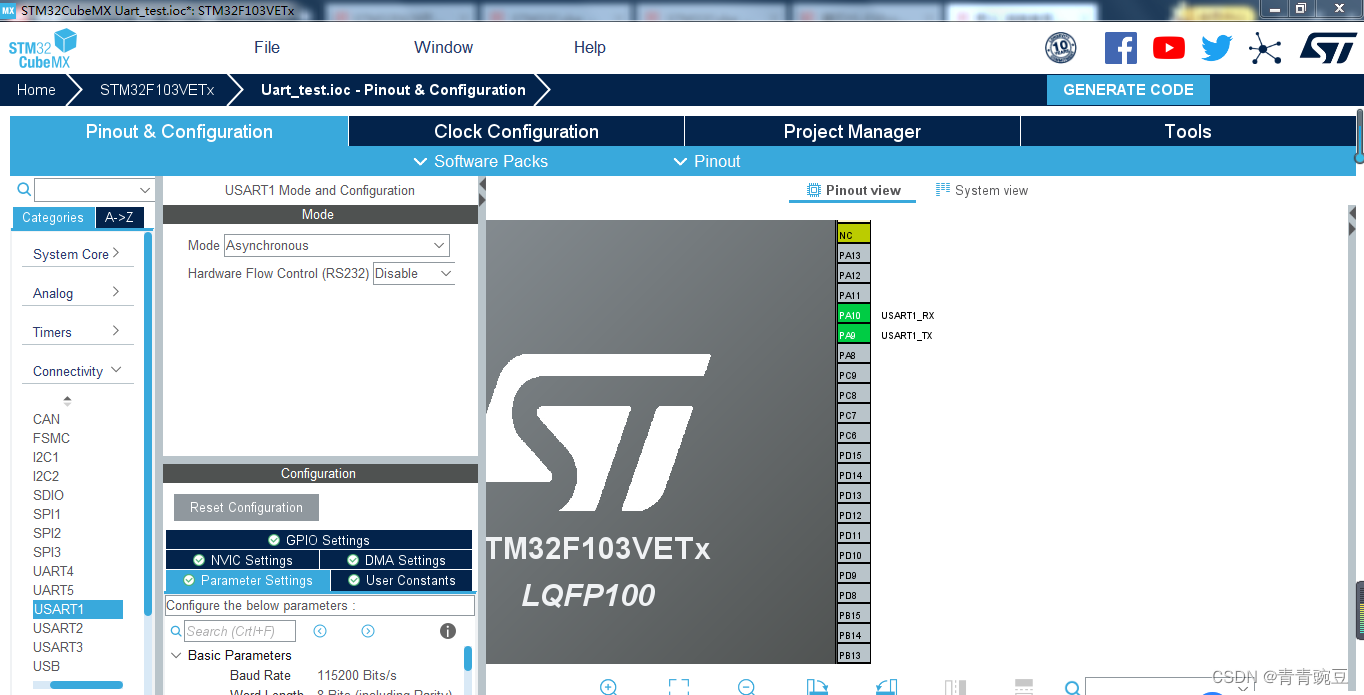Open the NVIC Settings tab
1364x695 pixels.
(243, 560)
